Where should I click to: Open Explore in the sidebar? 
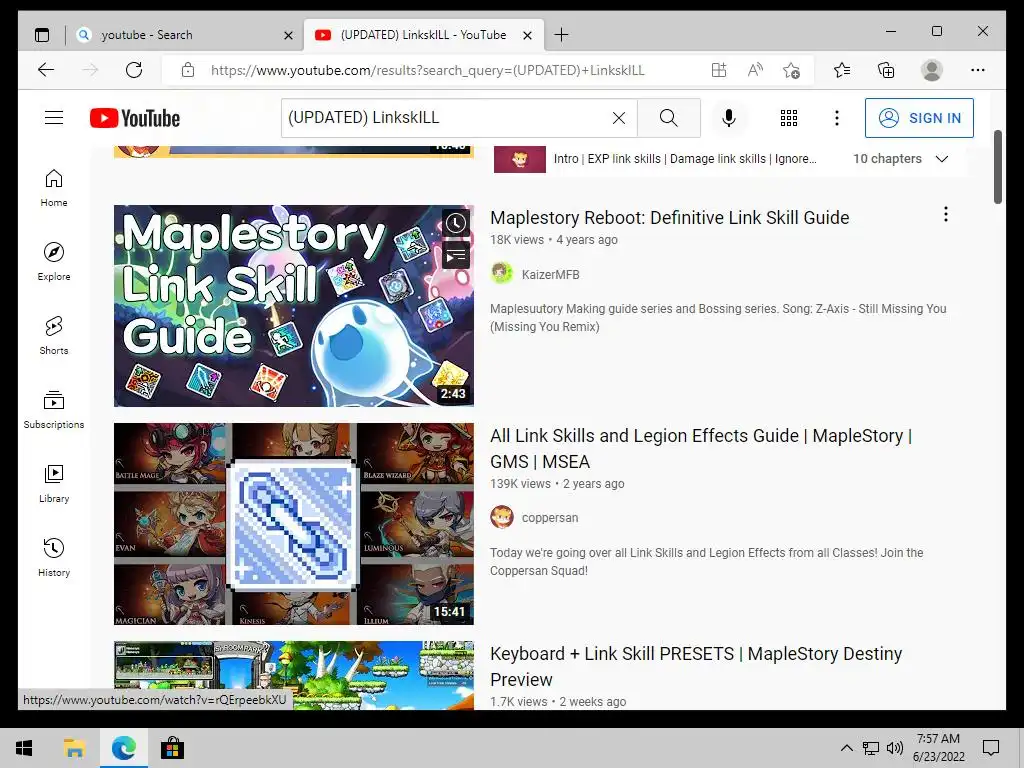point(54,262)
